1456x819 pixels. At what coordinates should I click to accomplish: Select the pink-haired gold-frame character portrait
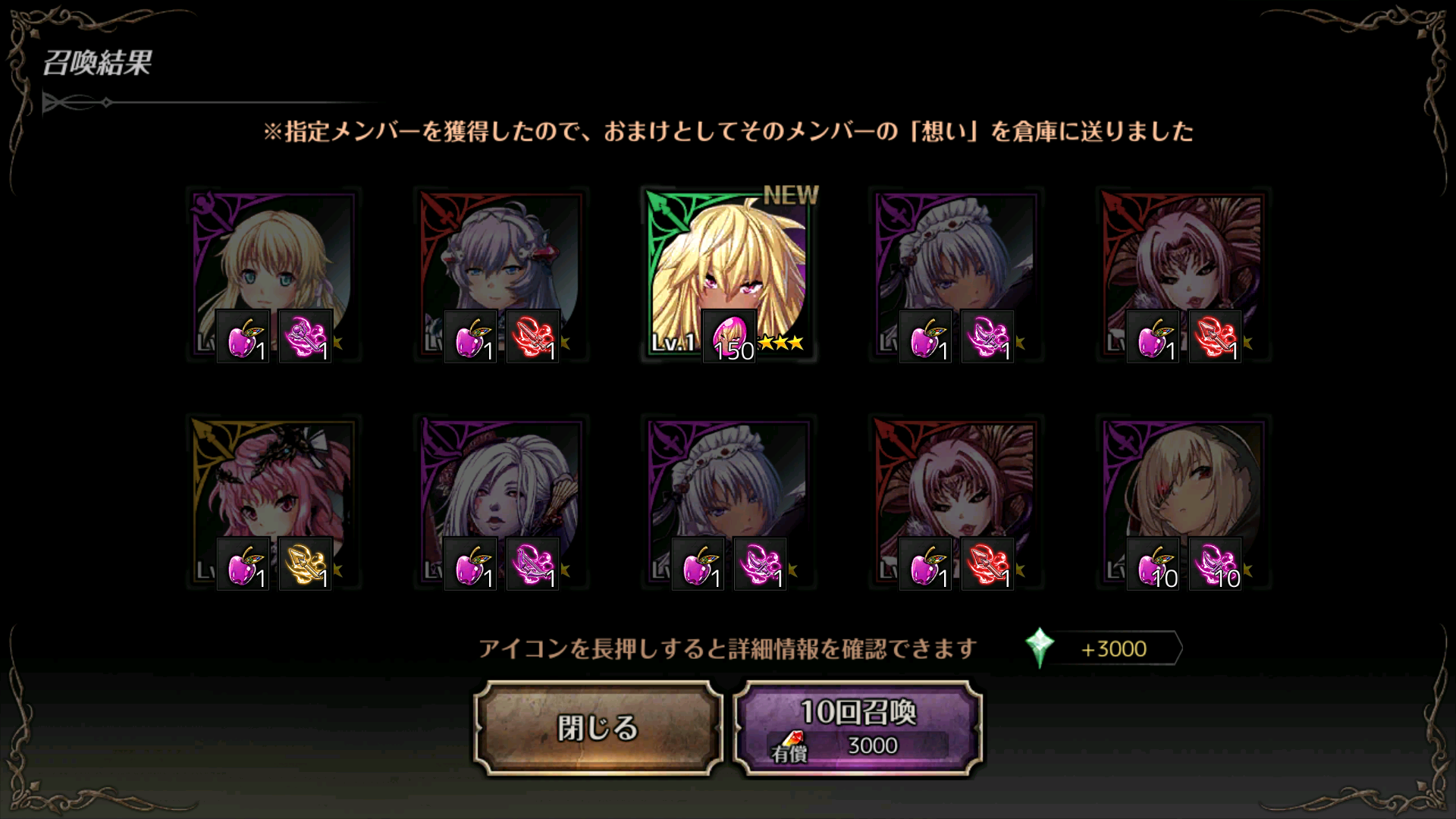click(x=273, y=502)
